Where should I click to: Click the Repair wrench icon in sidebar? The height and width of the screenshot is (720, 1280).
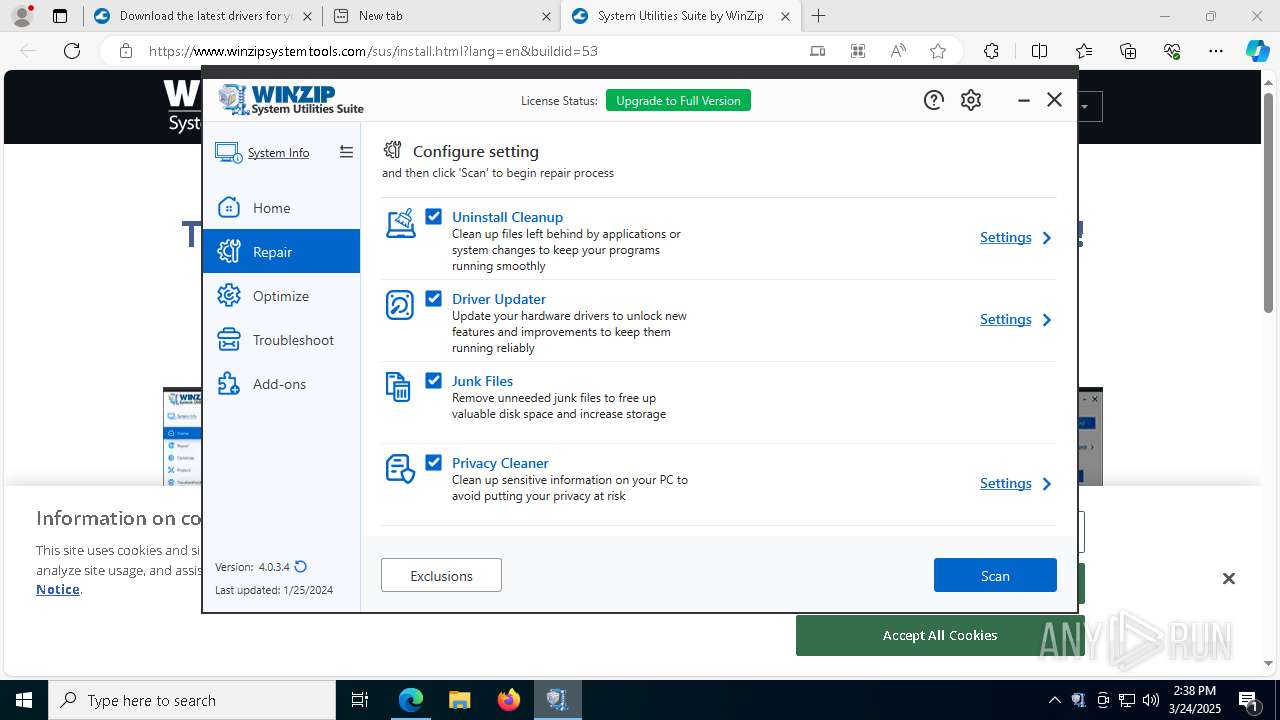click(x=229, y=251)
